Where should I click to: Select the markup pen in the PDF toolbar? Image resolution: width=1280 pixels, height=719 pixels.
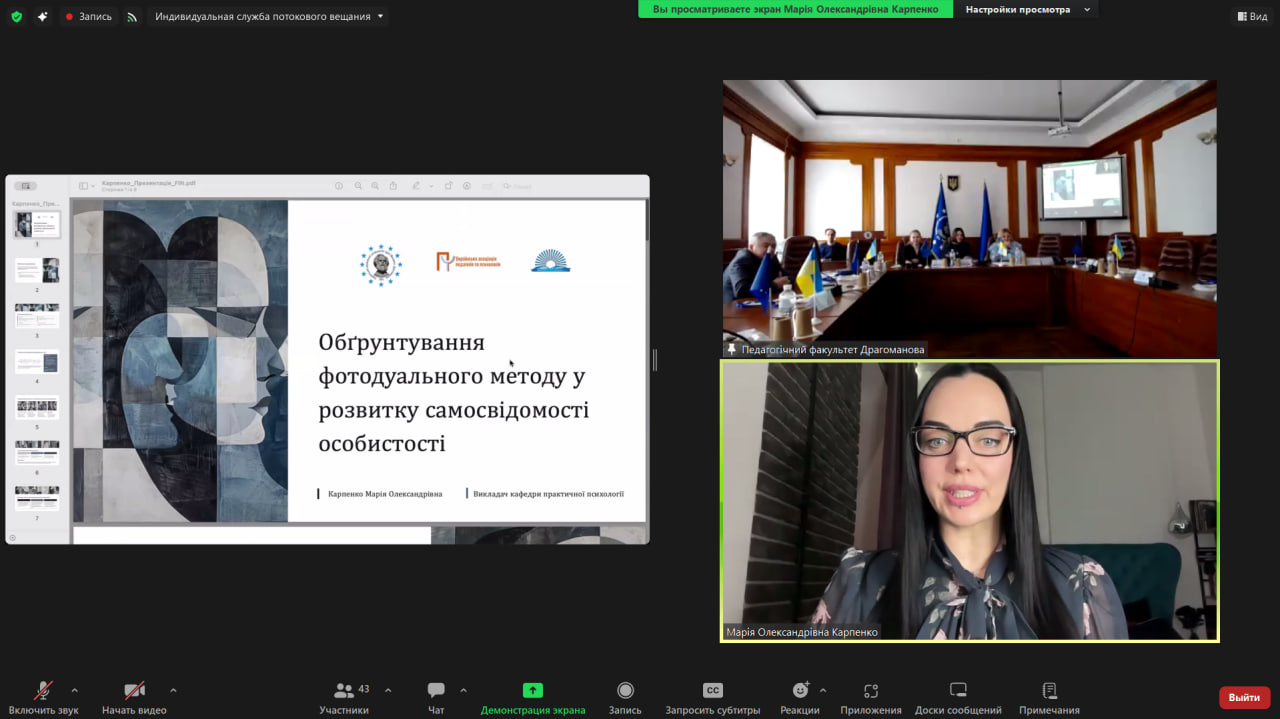point(417,186)
